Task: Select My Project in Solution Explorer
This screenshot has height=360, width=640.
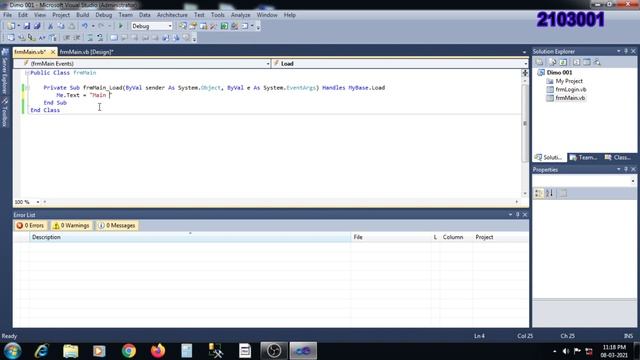Action: [569, 81]
